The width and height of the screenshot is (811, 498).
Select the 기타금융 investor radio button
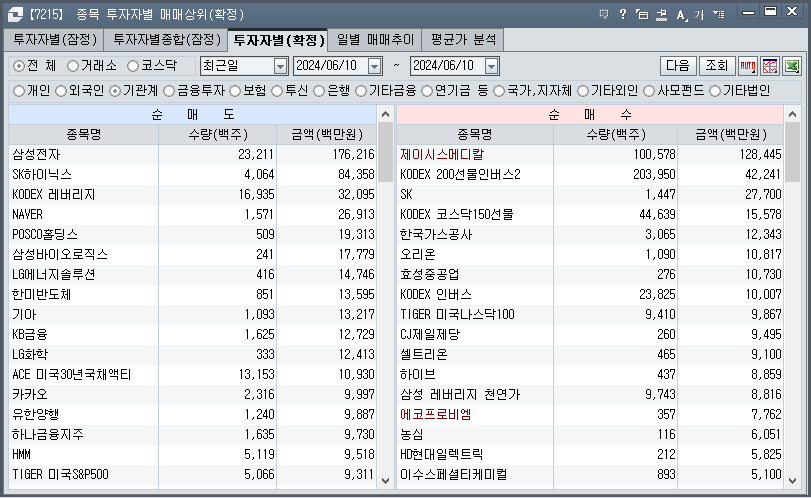click(x=361, y=91)
